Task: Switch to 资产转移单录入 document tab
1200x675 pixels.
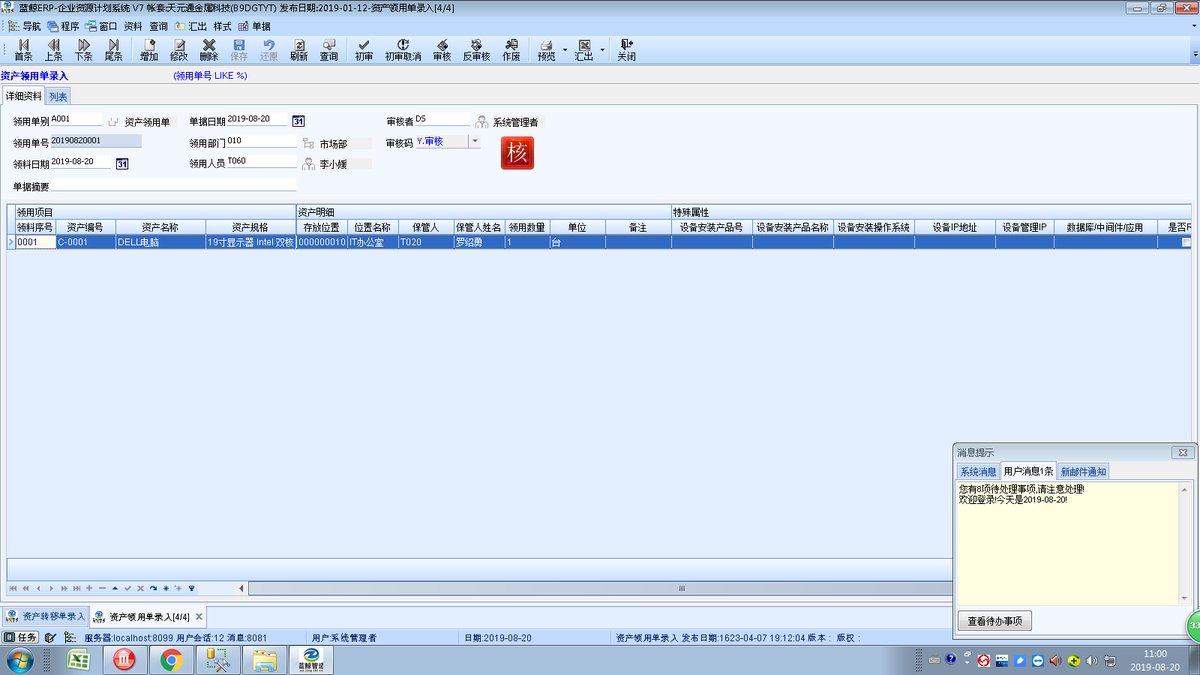Action: (x=46, y=616)
